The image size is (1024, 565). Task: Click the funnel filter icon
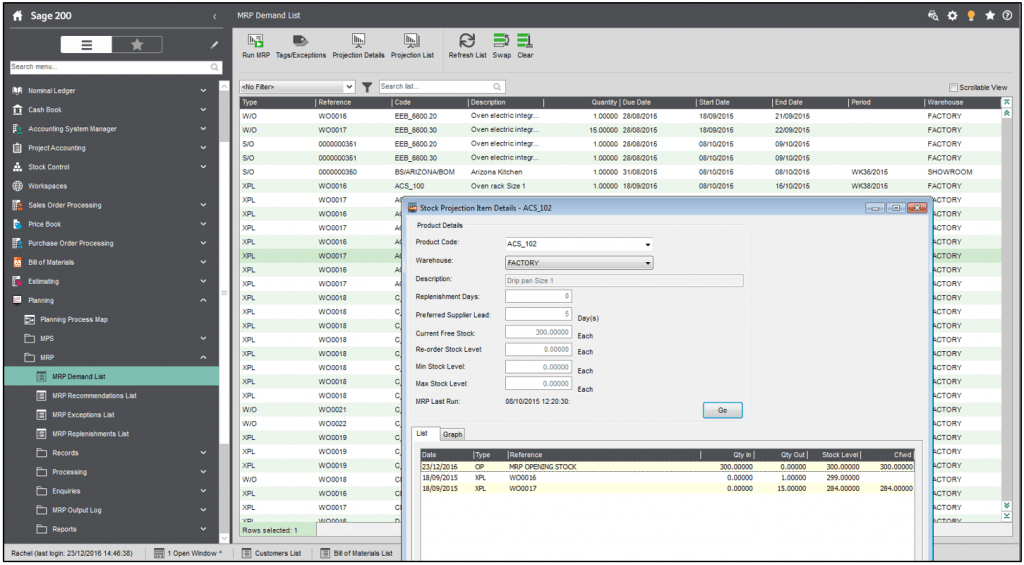pos(367,87)
